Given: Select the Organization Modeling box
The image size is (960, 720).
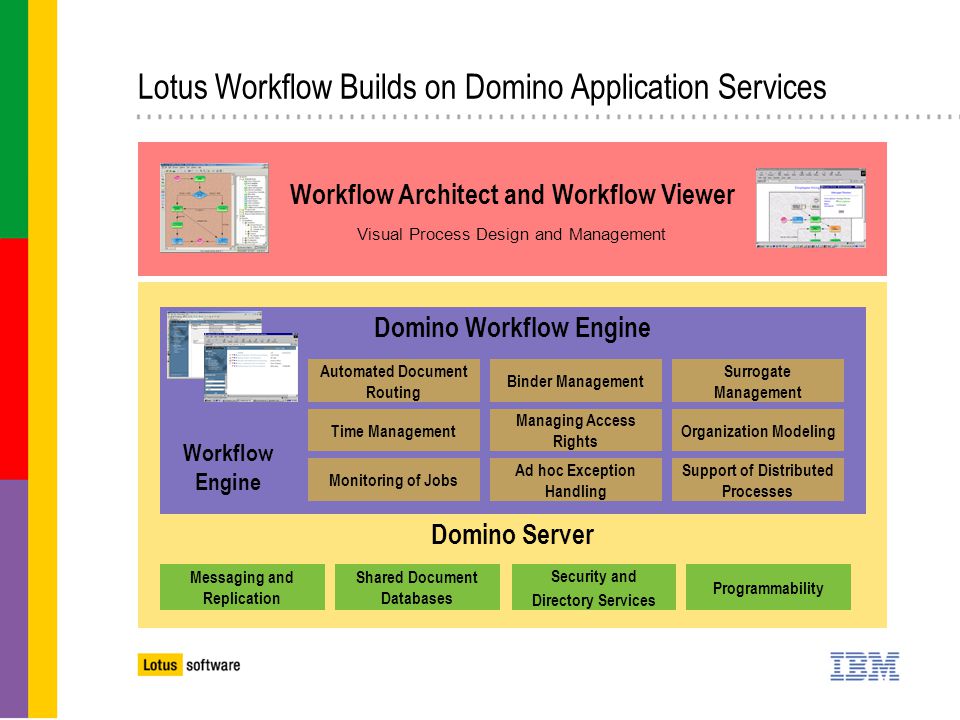Looking at the screenshot, I should [757, 430].
